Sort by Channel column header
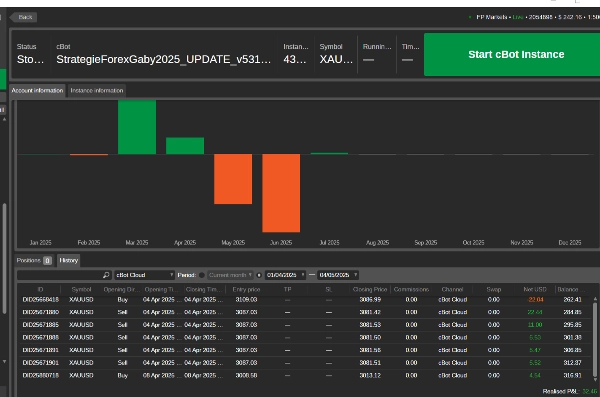Image resolution: width=600 pixels, height=397 pixels. pyautogui.click(x=452, y=289)
